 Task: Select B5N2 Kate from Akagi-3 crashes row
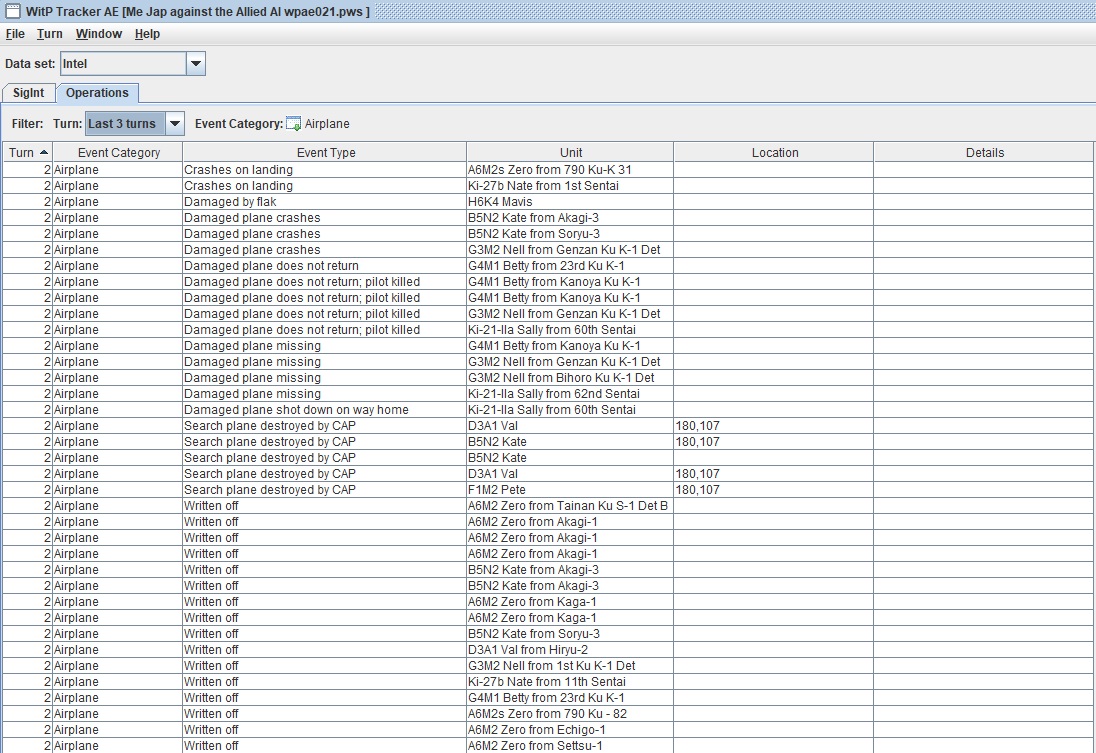[x=548, y=218]
